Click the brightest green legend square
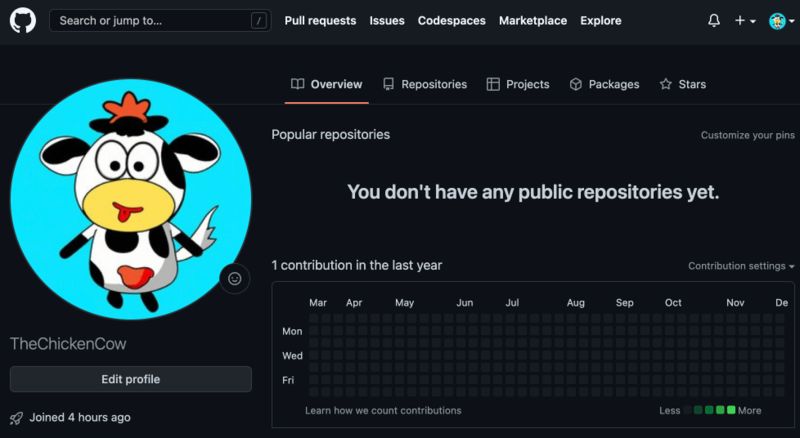Image resolution: width=800 pixels, height=438 pixels. [x=731, y=410]
